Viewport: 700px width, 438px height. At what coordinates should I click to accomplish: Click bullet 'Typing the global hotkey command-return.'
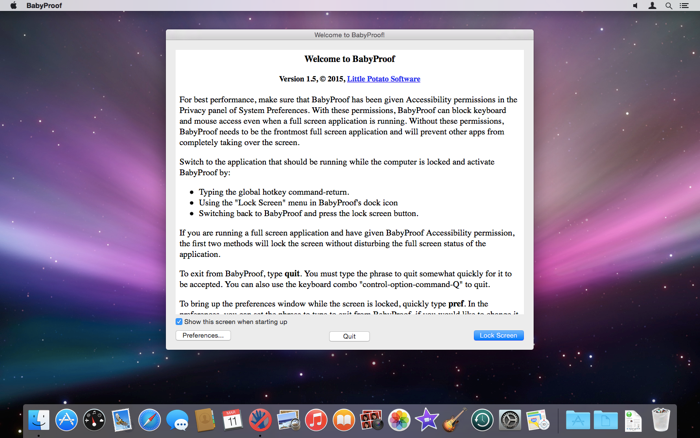pos(274,192)
